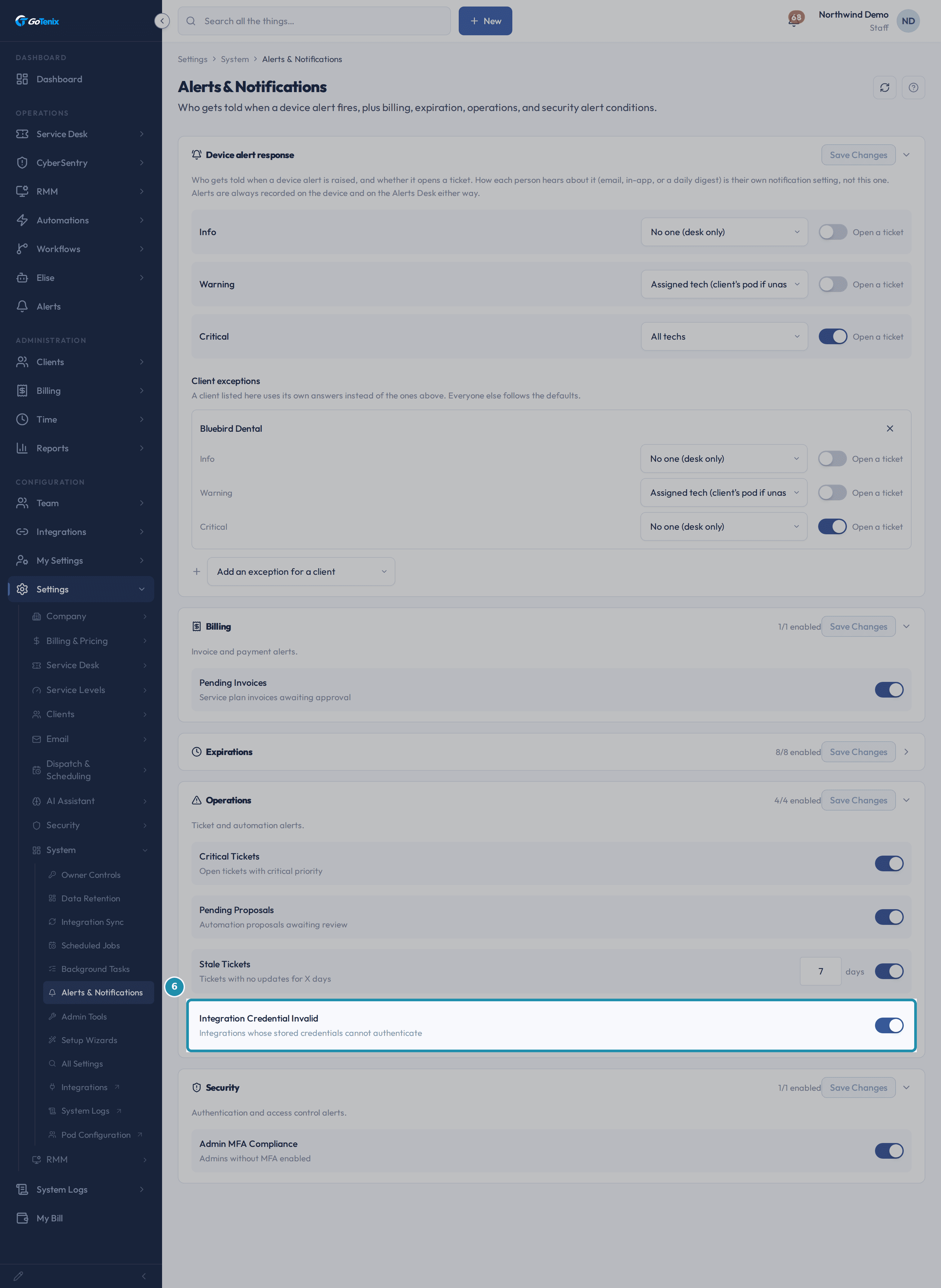
Task: Open Service Desk under Operations
Action: coord(80,134)
